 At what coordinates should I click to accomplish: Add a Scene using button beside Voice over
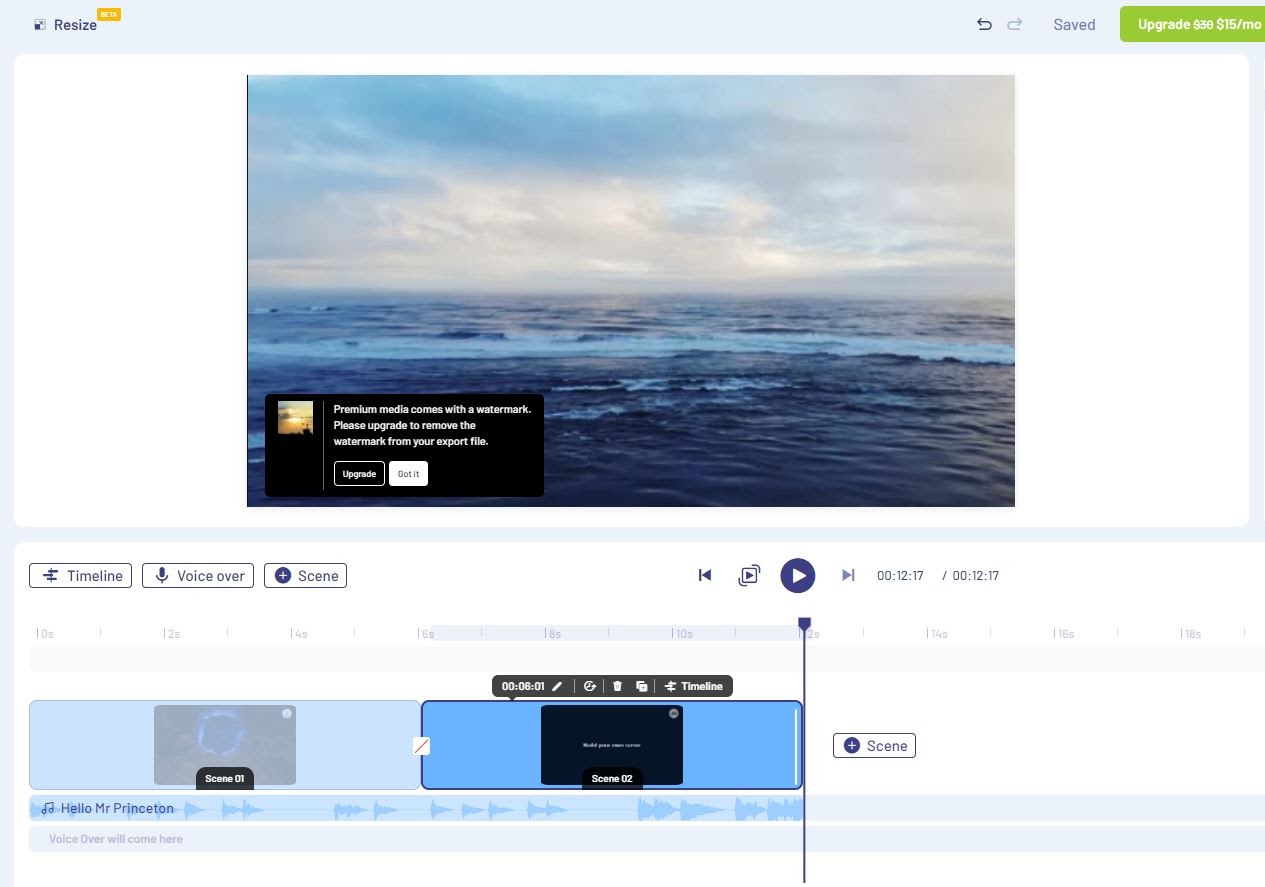(x=305, y=575)
